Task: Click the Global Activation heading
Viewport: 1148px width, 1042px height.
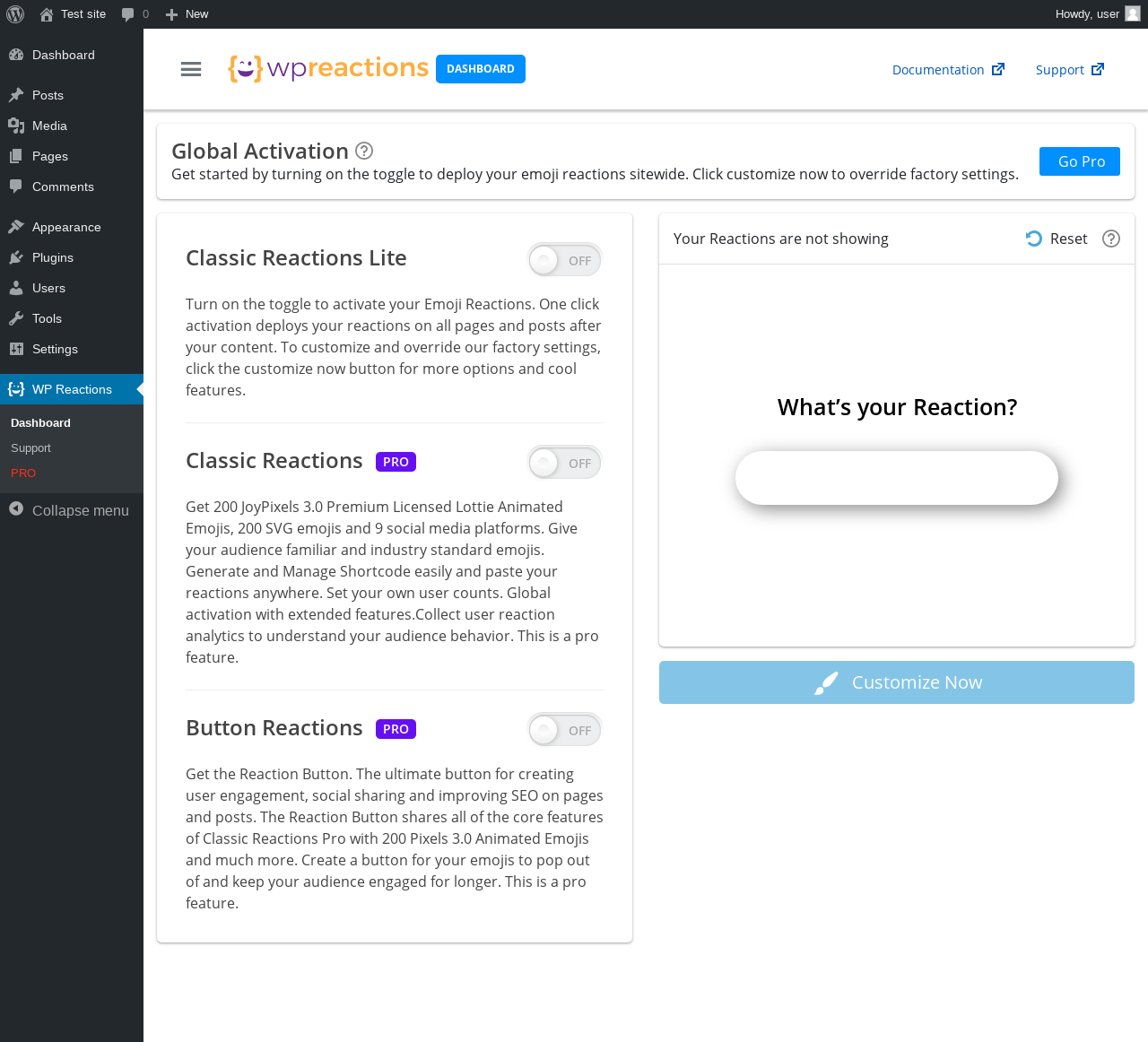Action: [x=260, y=152]
